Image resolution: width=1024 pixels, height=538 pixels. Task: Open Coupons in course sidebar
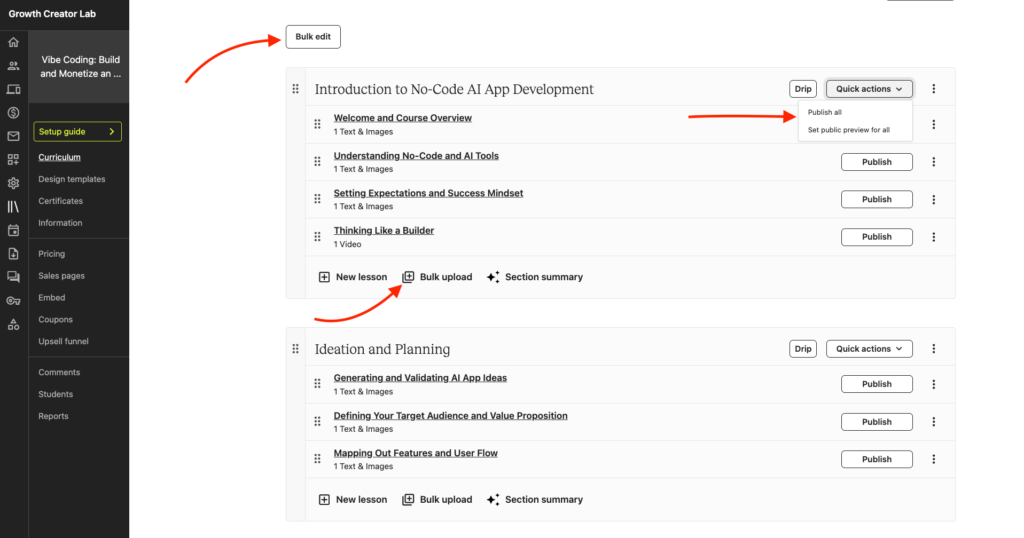(55, 319)
